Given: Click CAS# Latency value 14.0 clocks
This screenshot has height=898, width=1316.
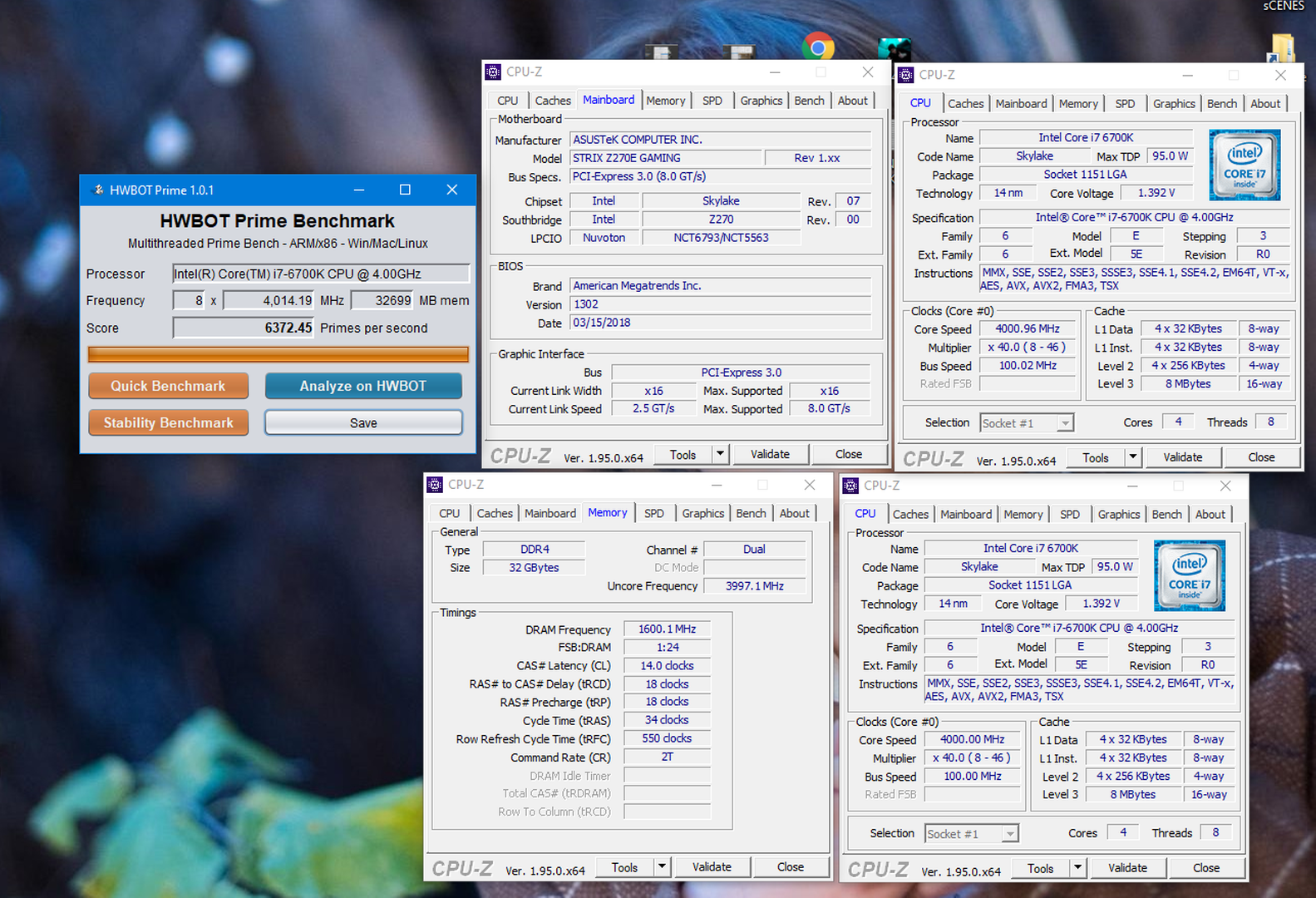Looking at the screenshot, I should point(667,666).
